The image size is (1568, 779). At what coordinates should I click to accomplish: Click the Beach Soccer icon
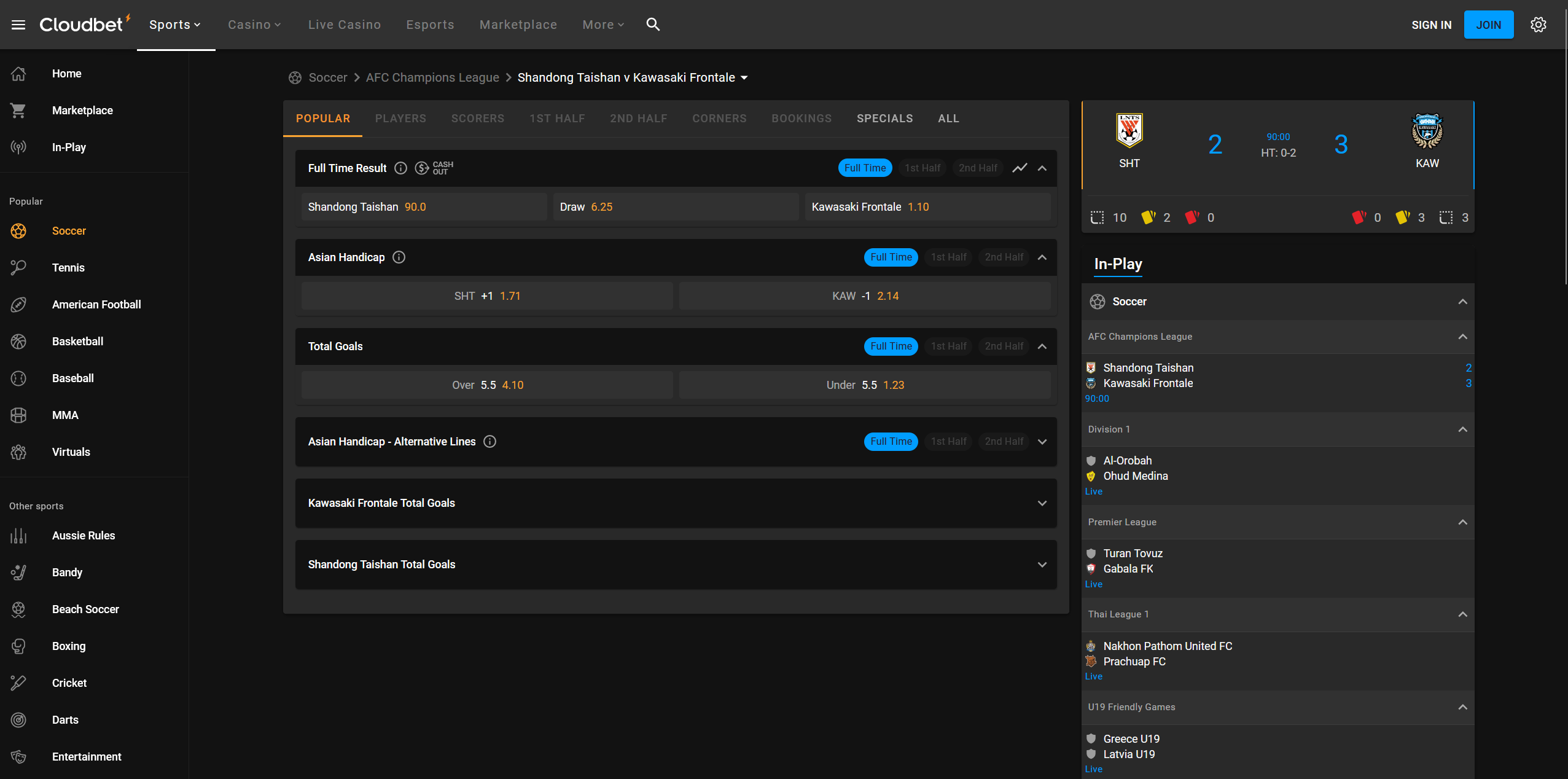[18, 609]
